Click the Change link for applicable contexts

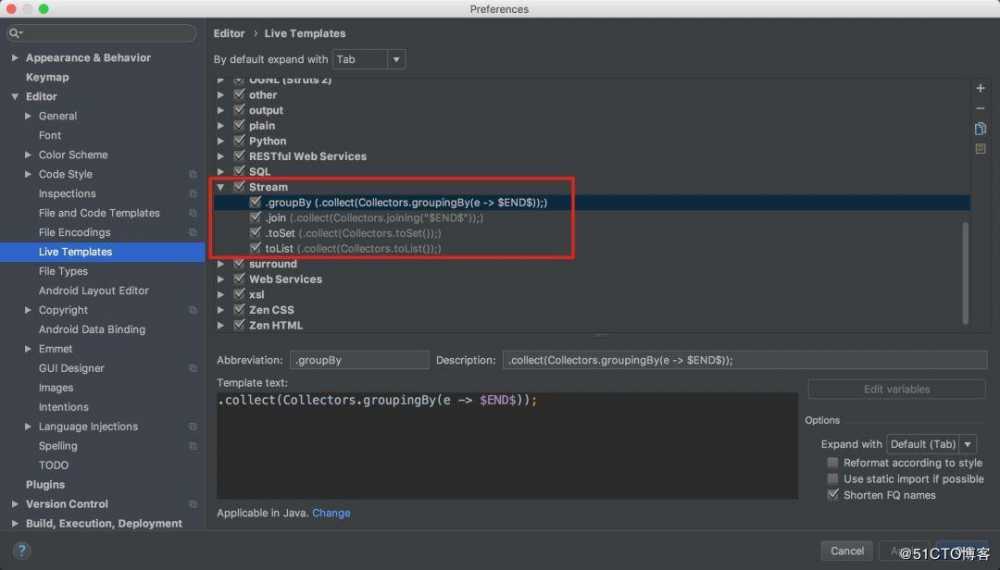[x=331, y=513]
